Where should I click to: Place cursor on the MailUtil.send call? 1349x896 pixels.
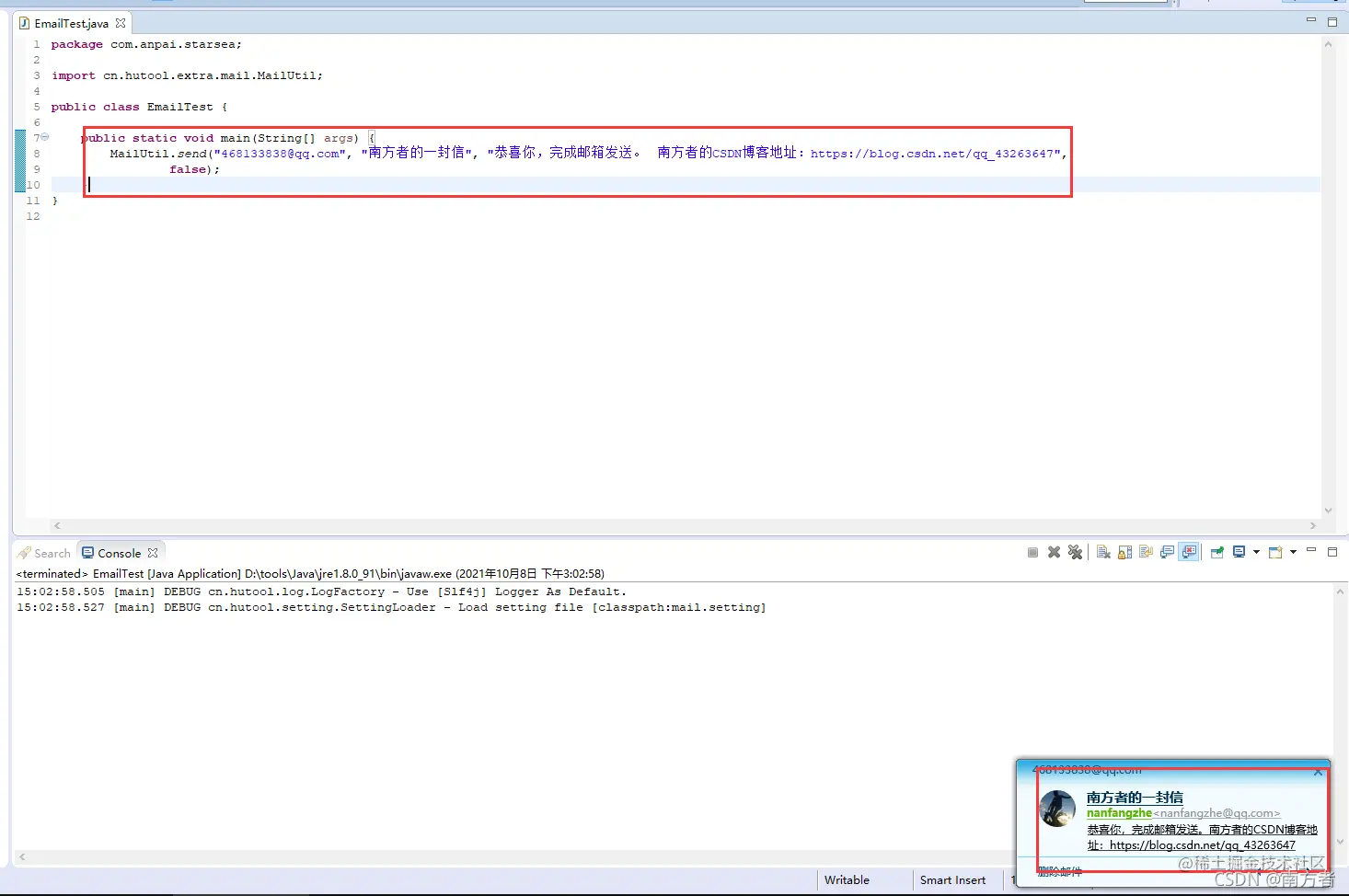(x=158, y=154)
